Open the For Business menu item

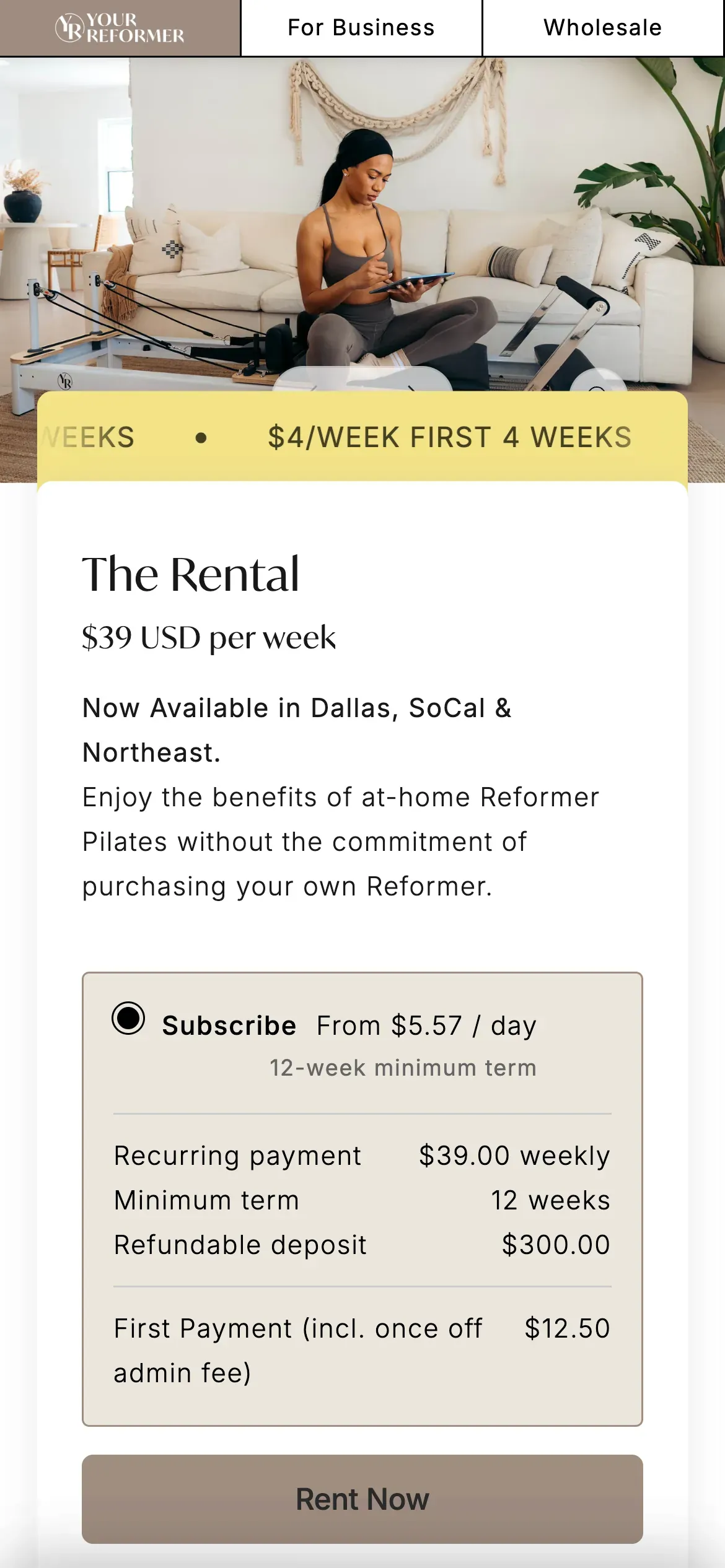pos(361,27)
